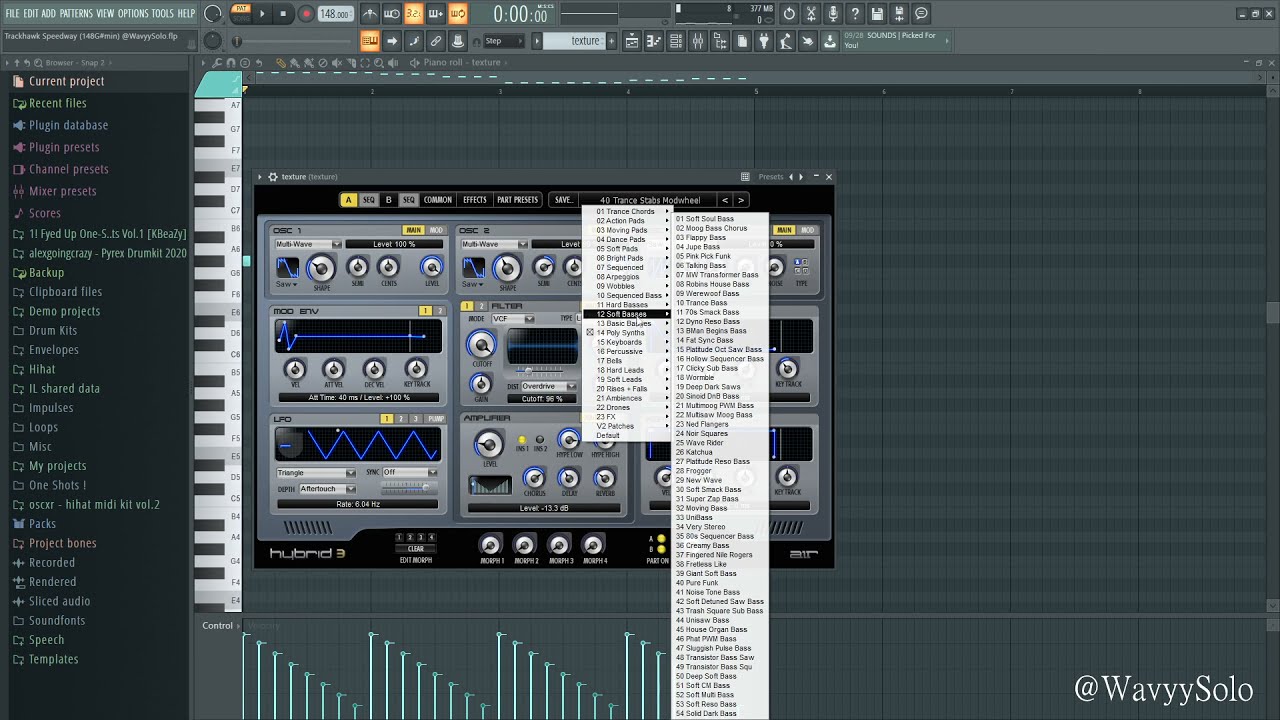Click the CLEAR button under Edit Morph

(415, 548)
